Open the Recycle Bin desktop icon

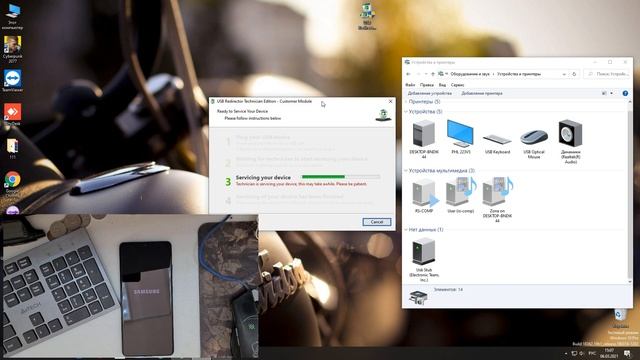coord(620,318)
